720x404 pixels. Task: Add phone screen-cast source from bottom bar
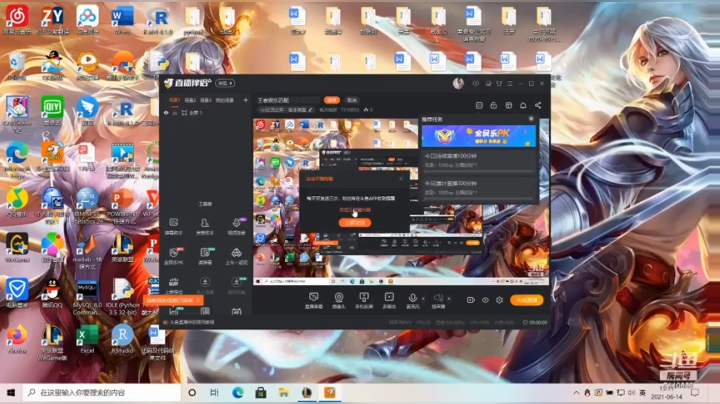[x=364, y=300]
